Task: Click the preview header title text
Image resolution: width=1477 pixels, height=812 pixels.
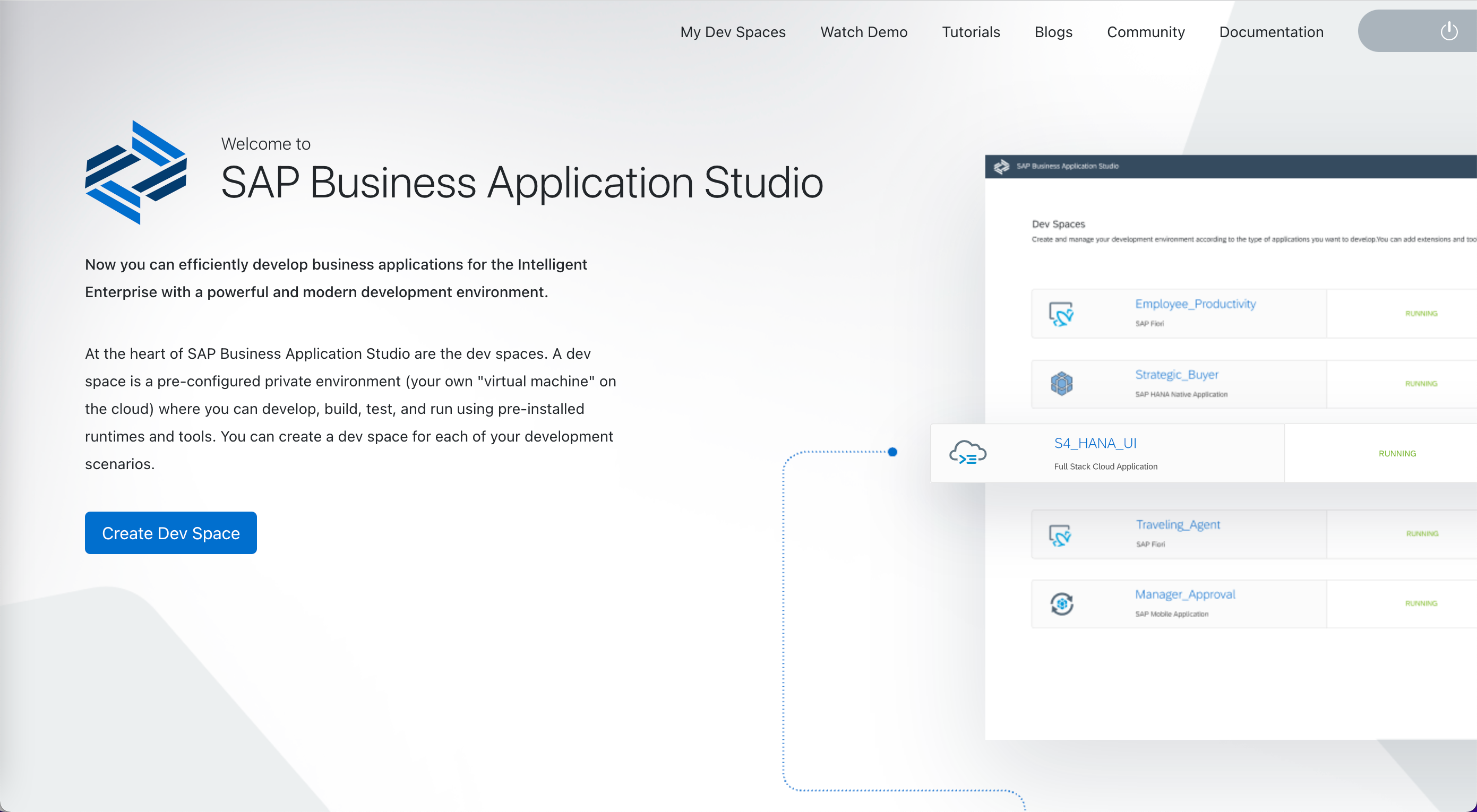Action: (1067, 166)
